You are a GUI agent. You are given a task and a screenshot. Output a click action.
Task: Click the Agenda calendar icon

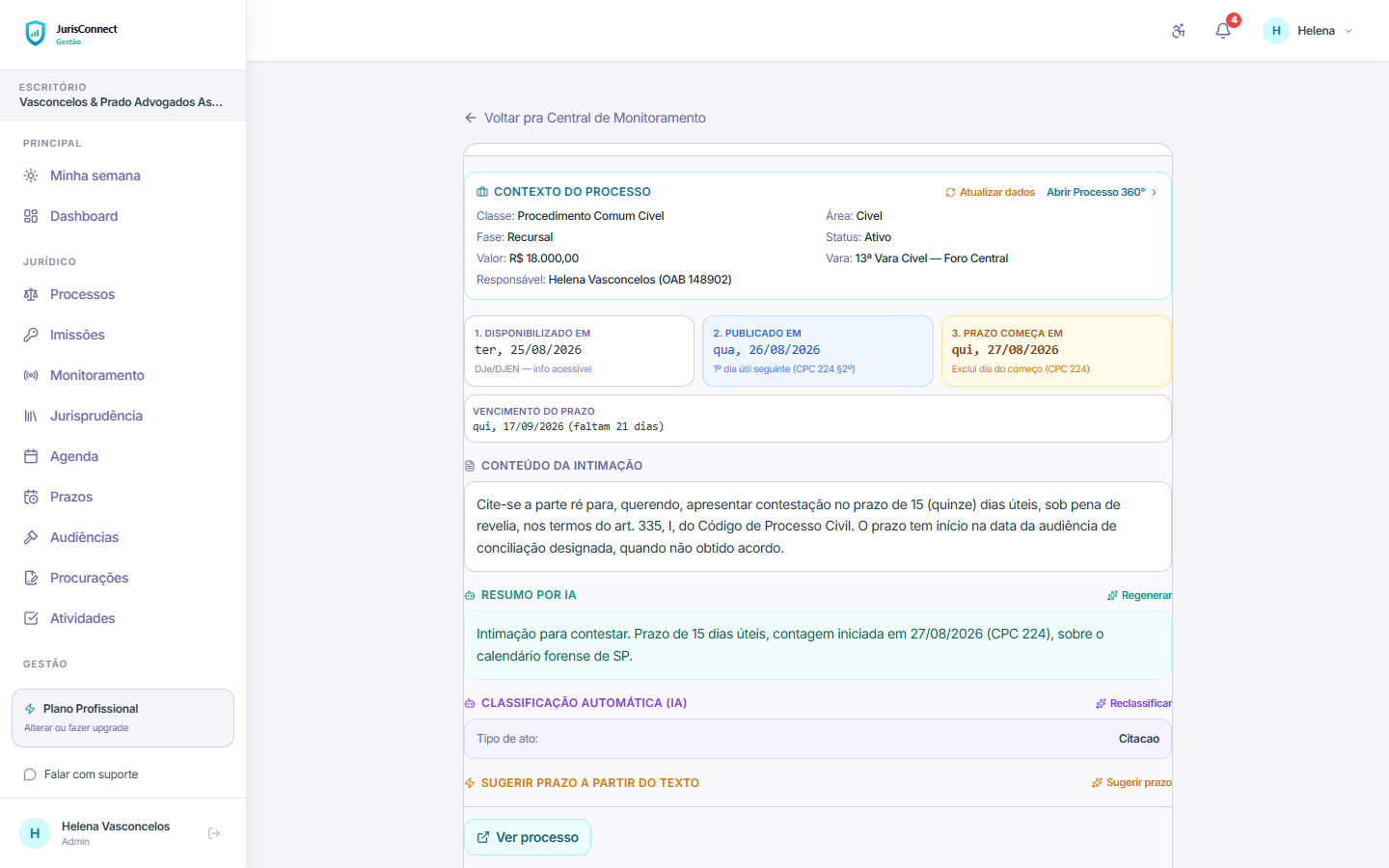click(31, 456)
